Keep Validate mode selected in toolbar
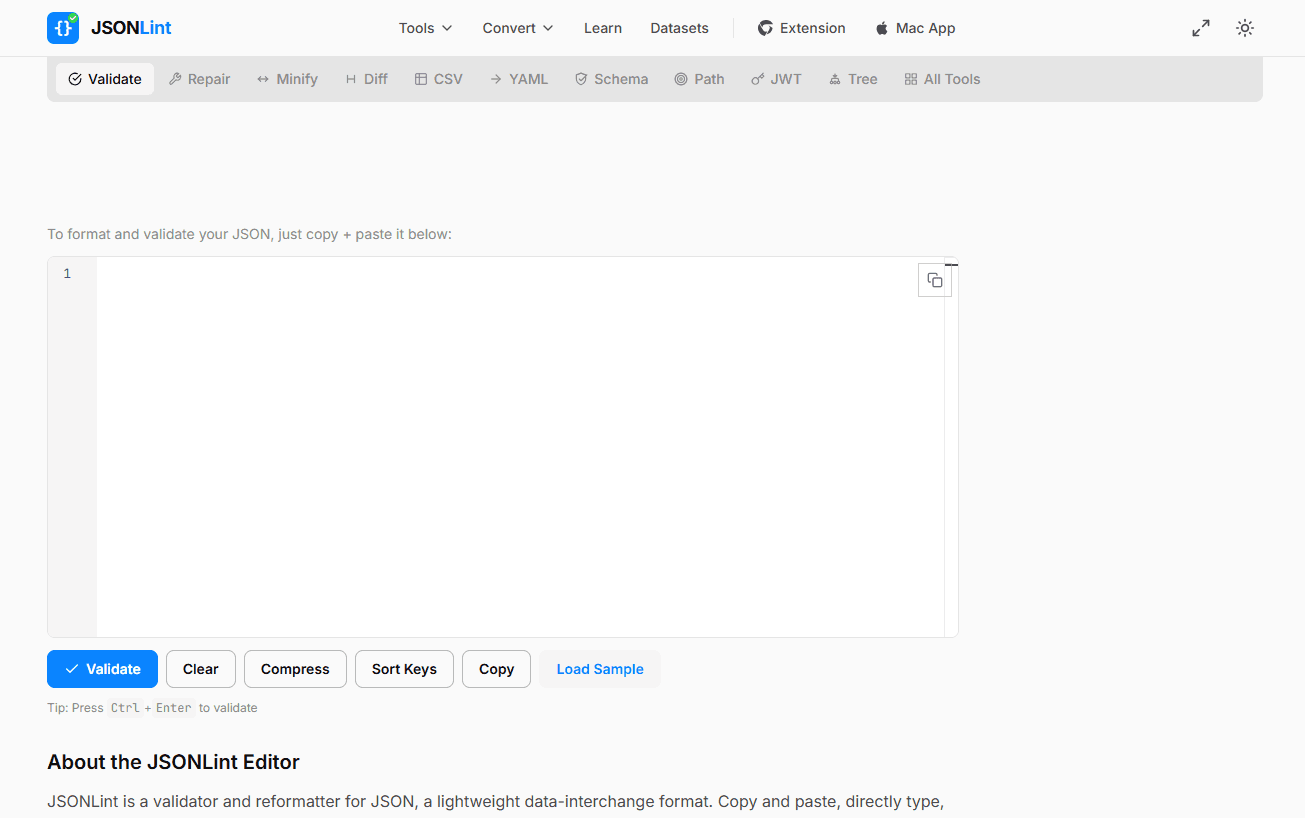Screen dimensions: 1305x818 point(104,78)
